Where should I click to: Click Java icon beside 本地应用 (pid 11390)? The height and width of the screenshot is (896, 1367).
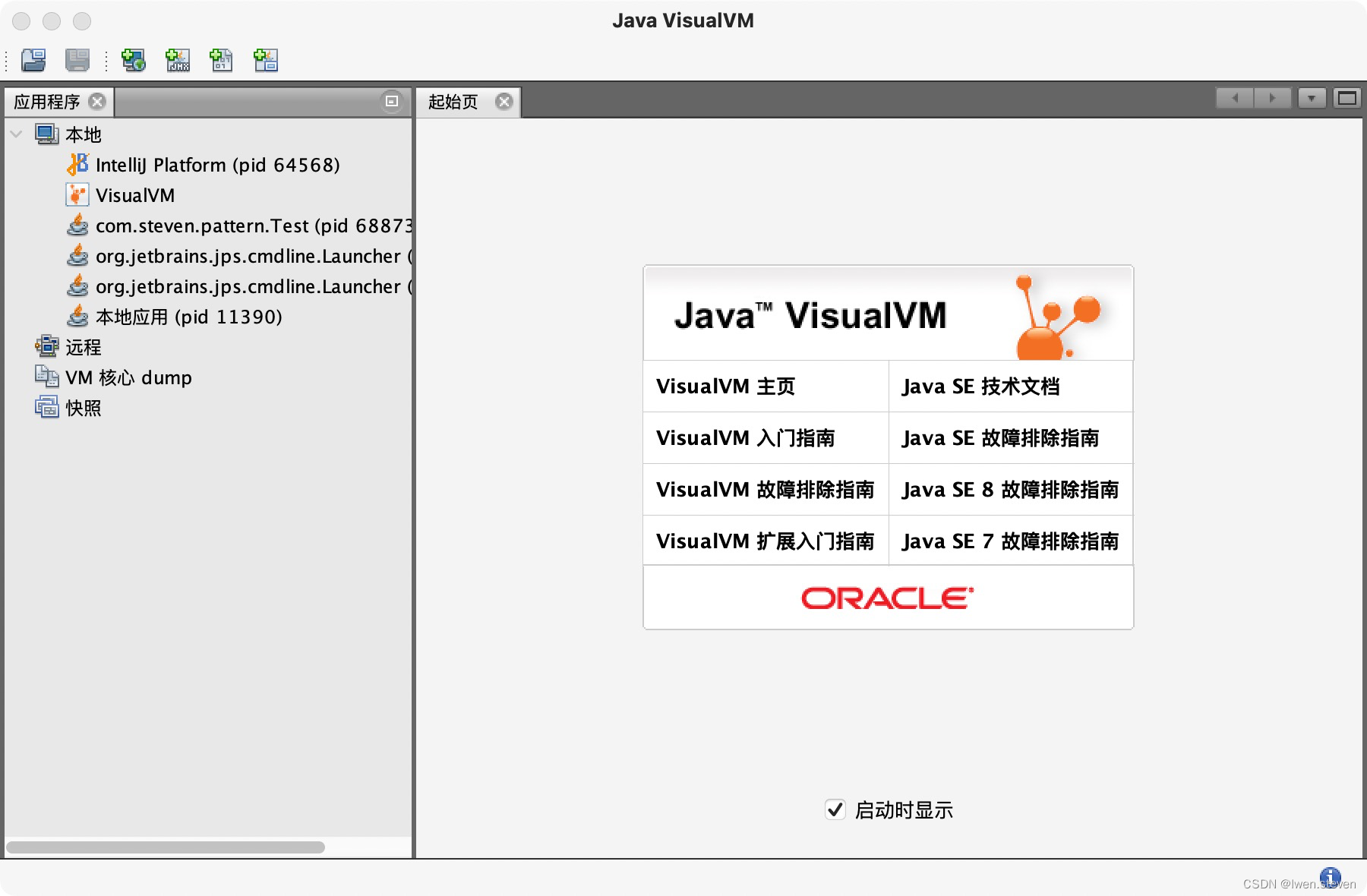77,316
